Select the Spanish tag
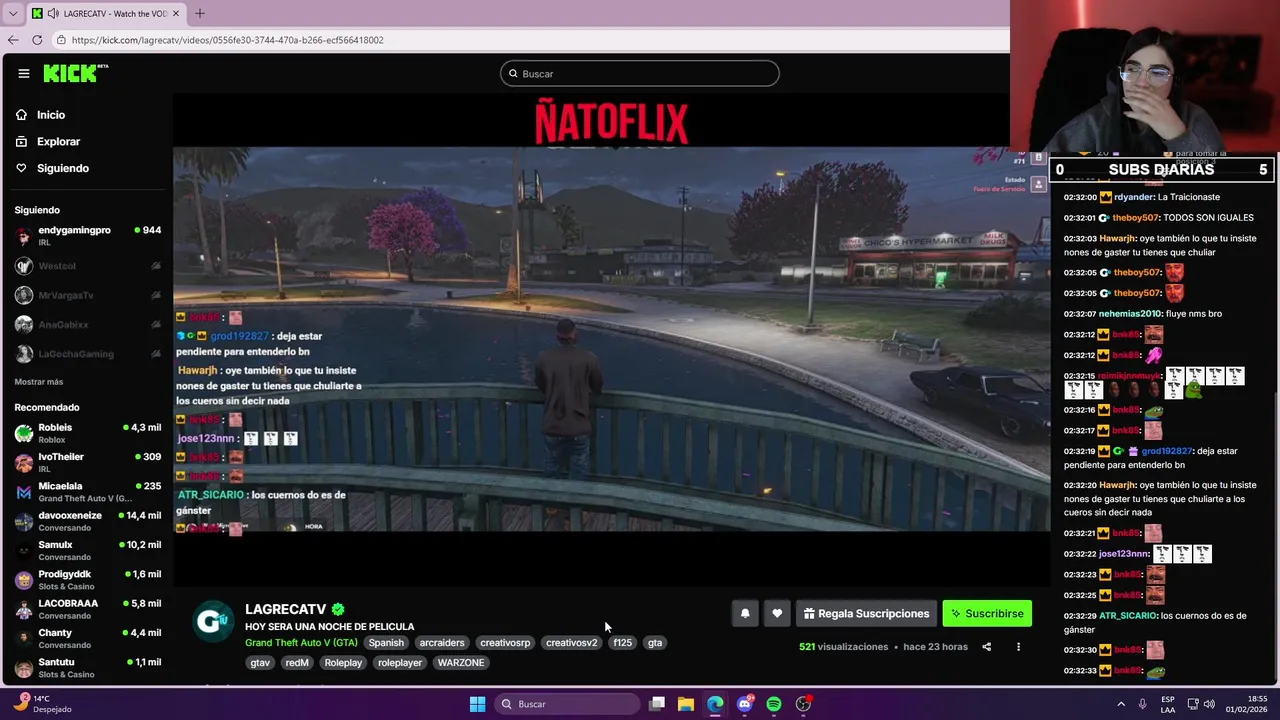1280x720 pixels. pos(386,643)
